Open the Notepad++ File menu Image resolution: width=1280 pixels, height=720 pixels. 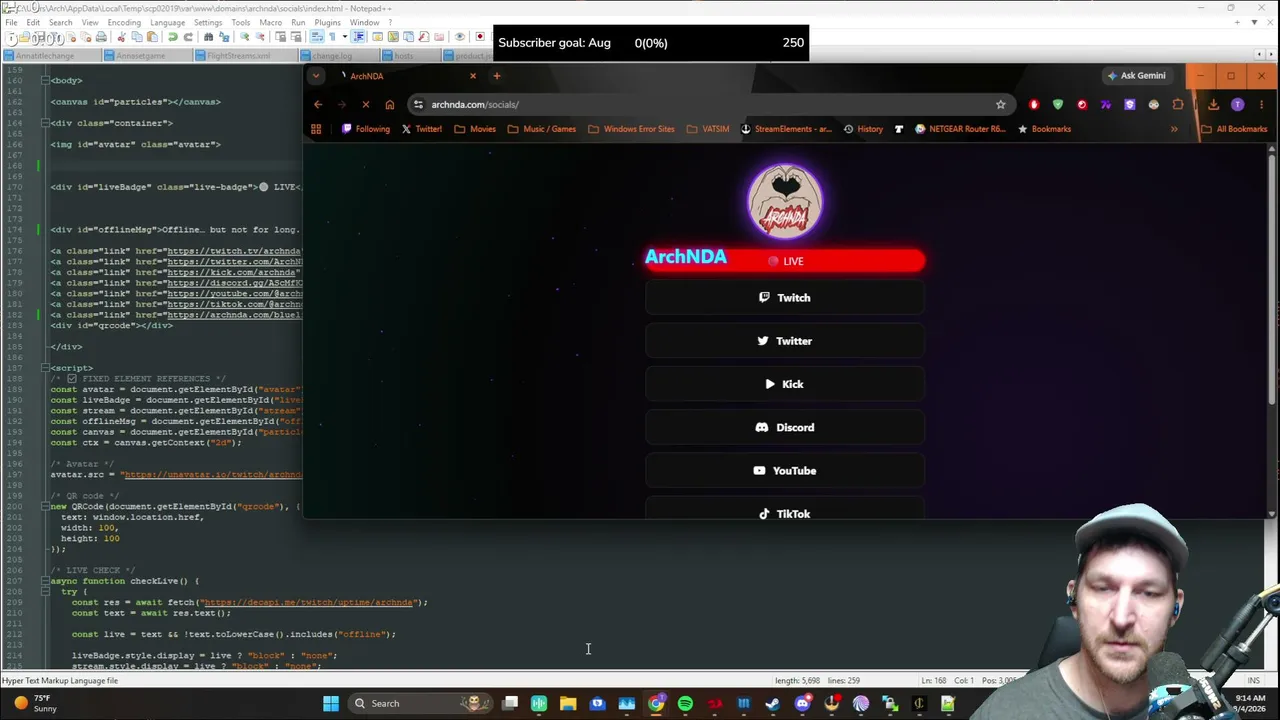click(x=11, y=22)
